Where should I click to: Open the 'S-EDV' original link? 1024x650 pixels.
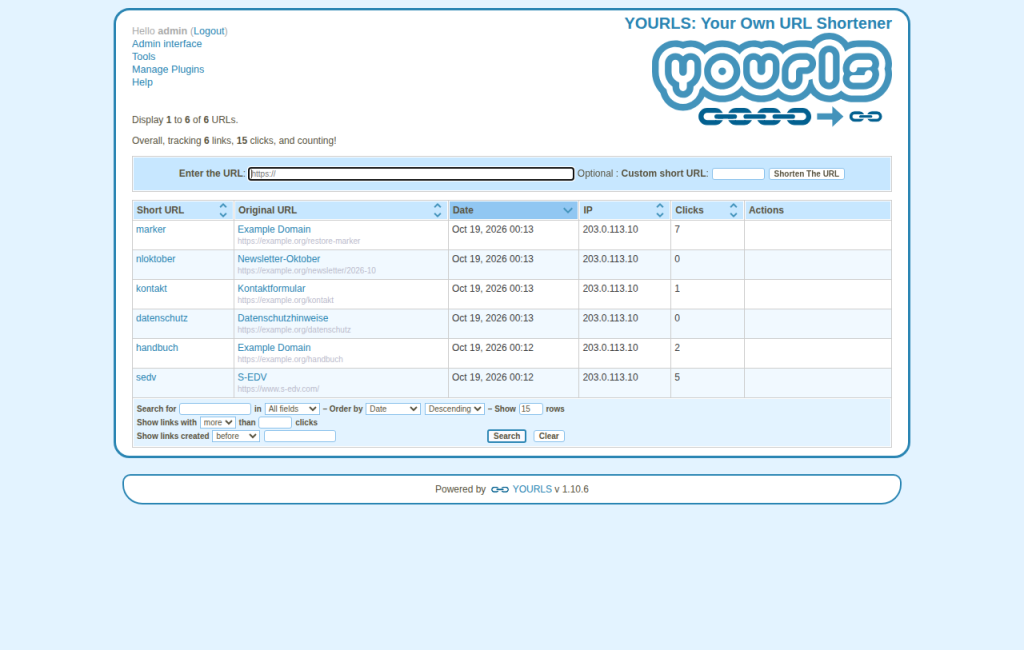tap(252, 378)
